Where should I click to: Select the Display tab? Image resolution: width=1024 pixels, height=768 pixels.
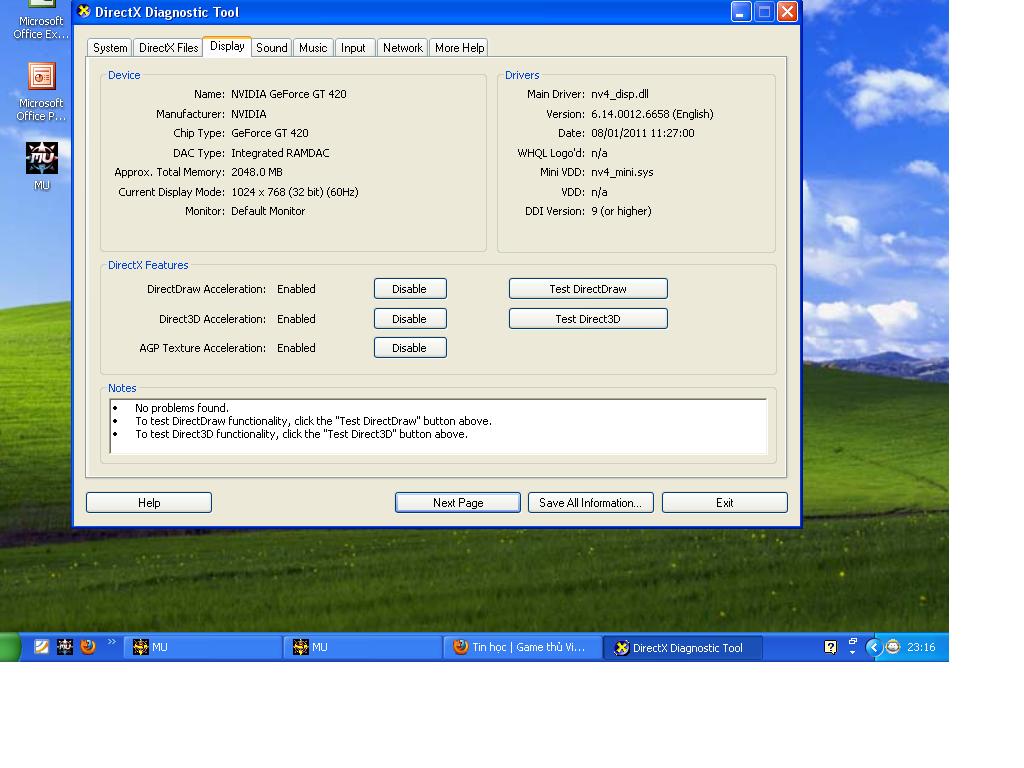[x=227, y=46]
